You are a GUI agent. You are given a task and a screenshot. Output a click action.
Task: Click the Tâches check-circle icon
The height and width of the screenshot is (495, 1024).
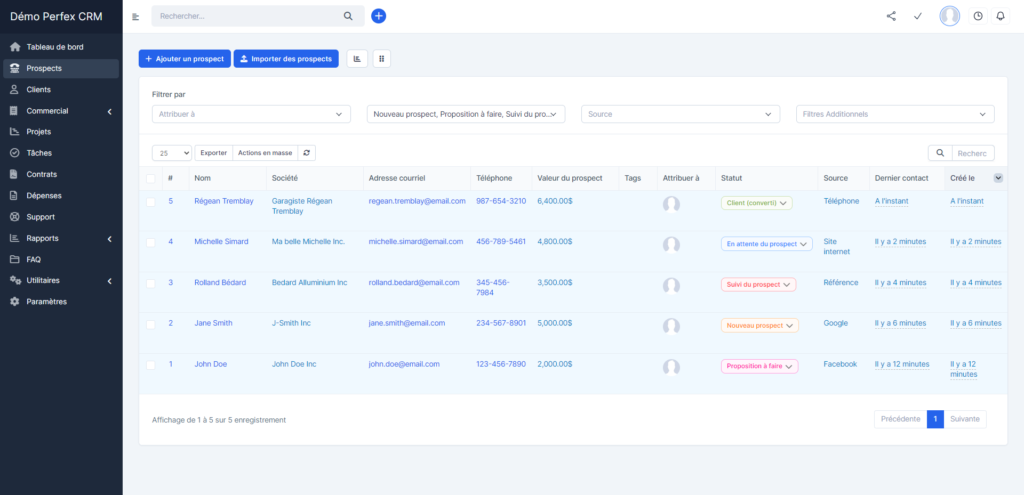coord(15,153)
